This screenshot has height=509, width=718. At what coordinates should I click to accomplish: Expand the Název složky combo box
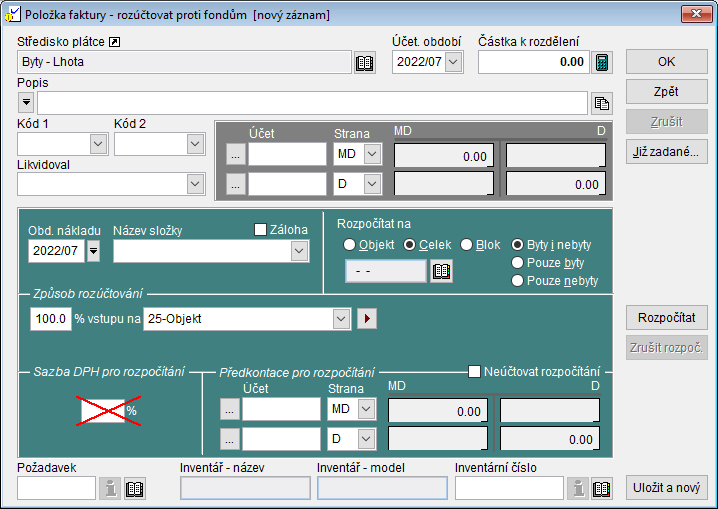pyautogui.click(x=298, y=251)
